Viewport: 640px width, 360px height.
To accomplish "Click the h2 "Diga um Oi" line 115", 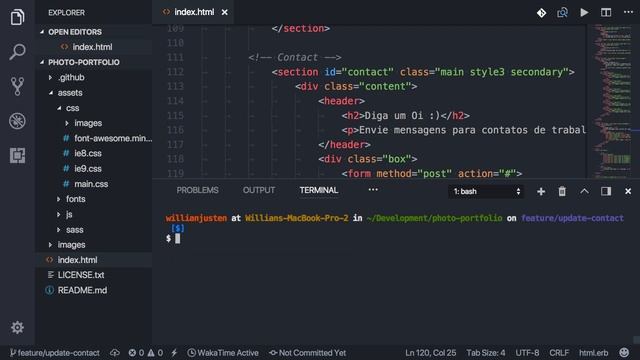I will click(x=406, y=116).
